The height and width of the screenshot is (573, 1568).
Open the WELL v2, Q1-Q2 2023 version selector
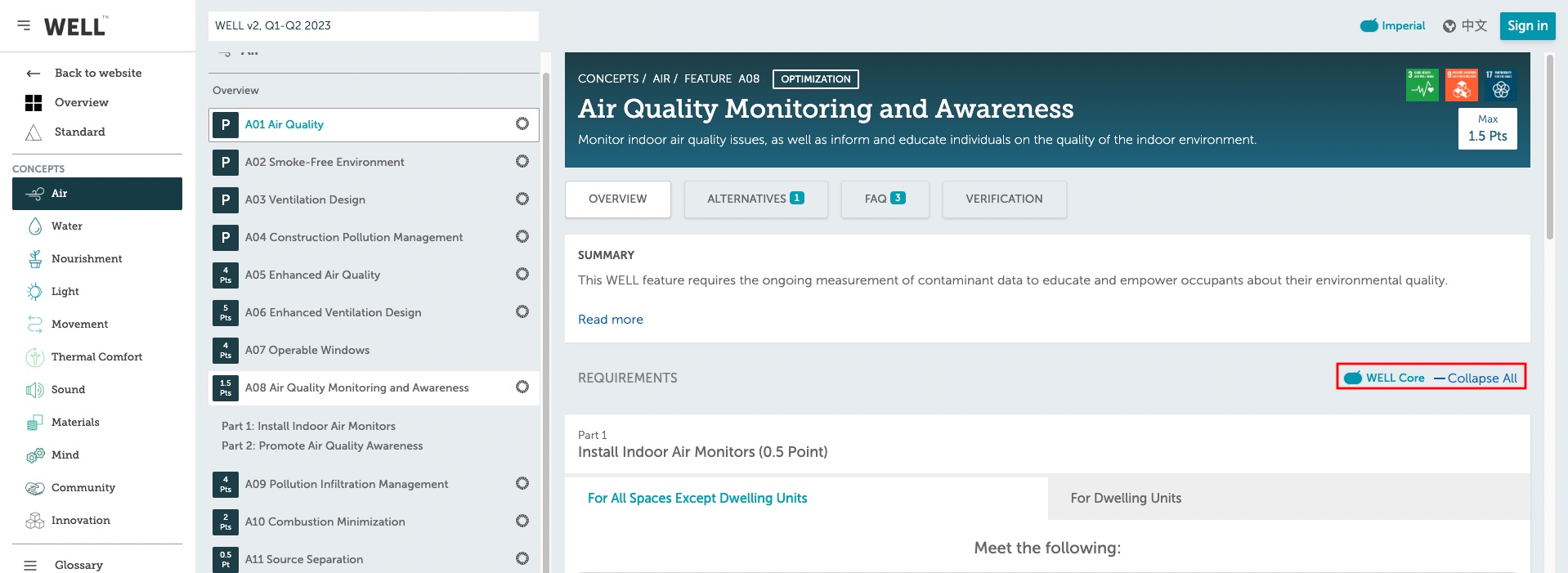click(374, 26)
